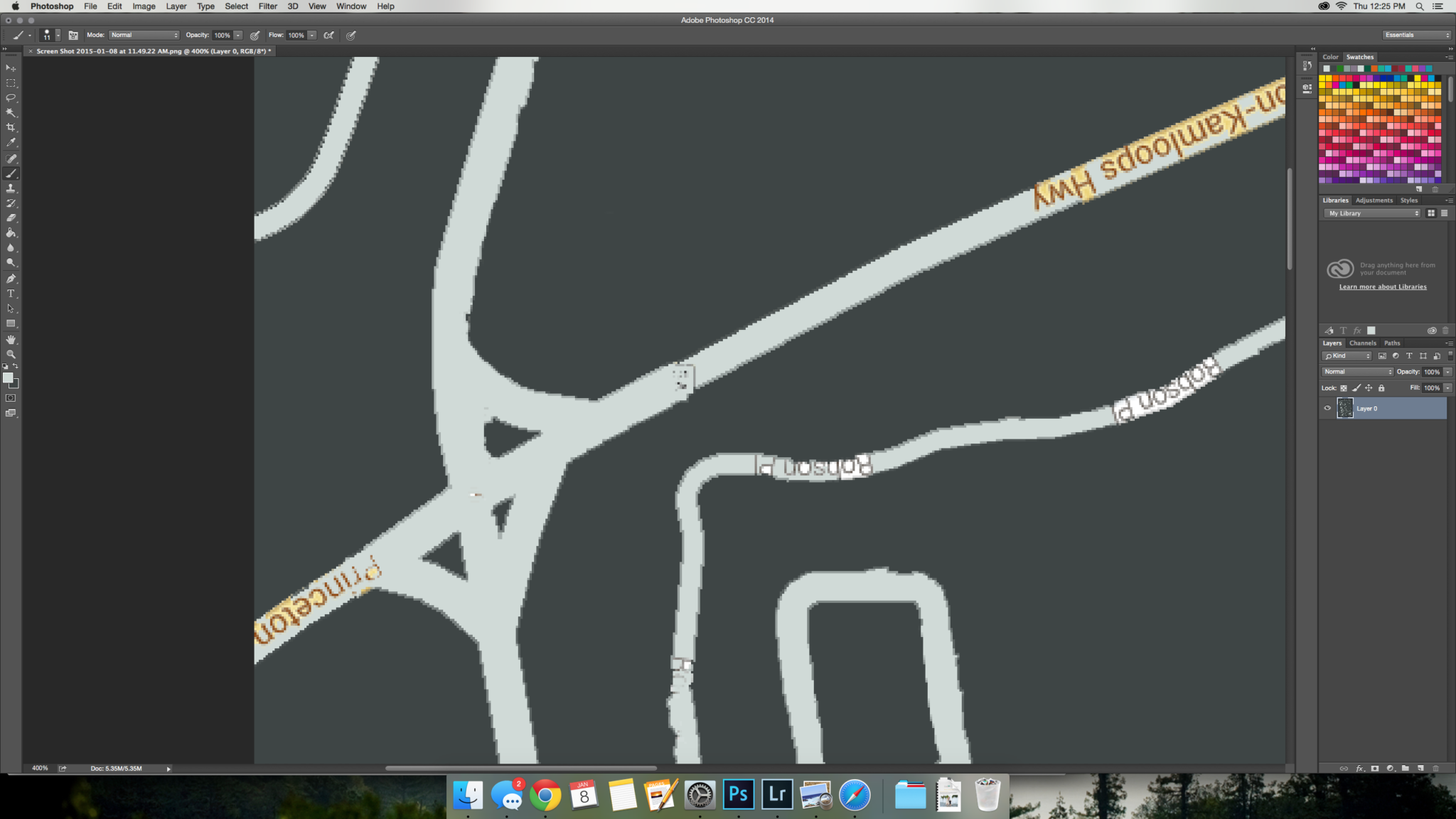The width and height of the screenshot is (1456, 819).
Task: Pick the Eraser tool
Action: 11,218
